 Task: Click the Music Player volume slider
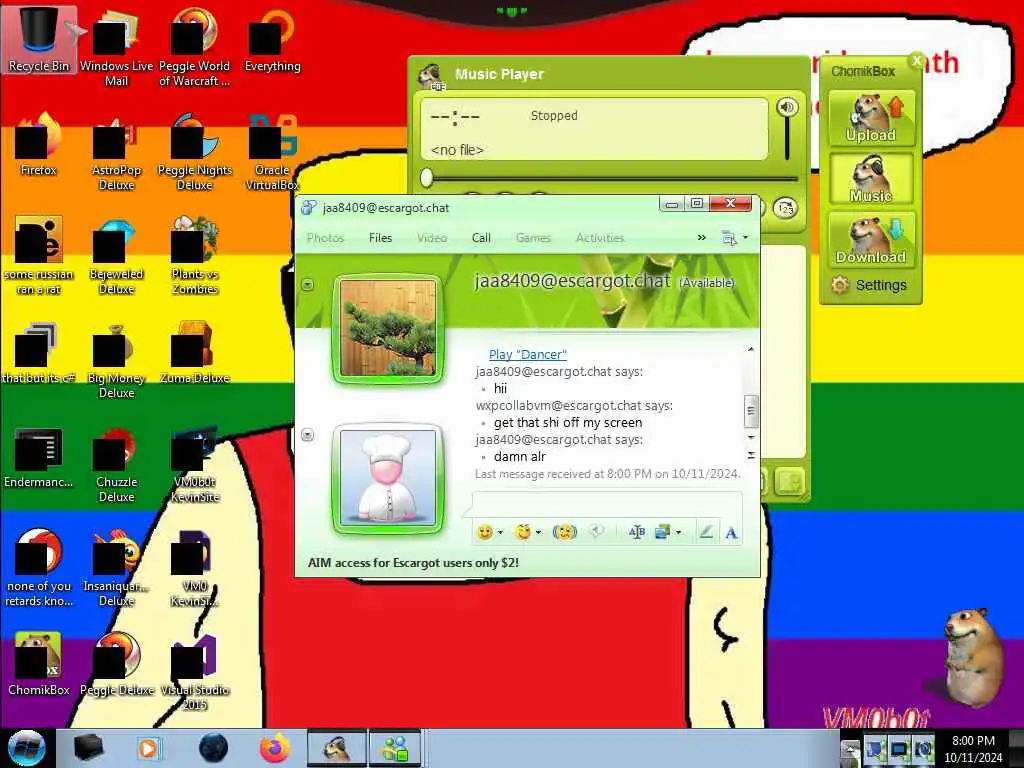(788, 139)
